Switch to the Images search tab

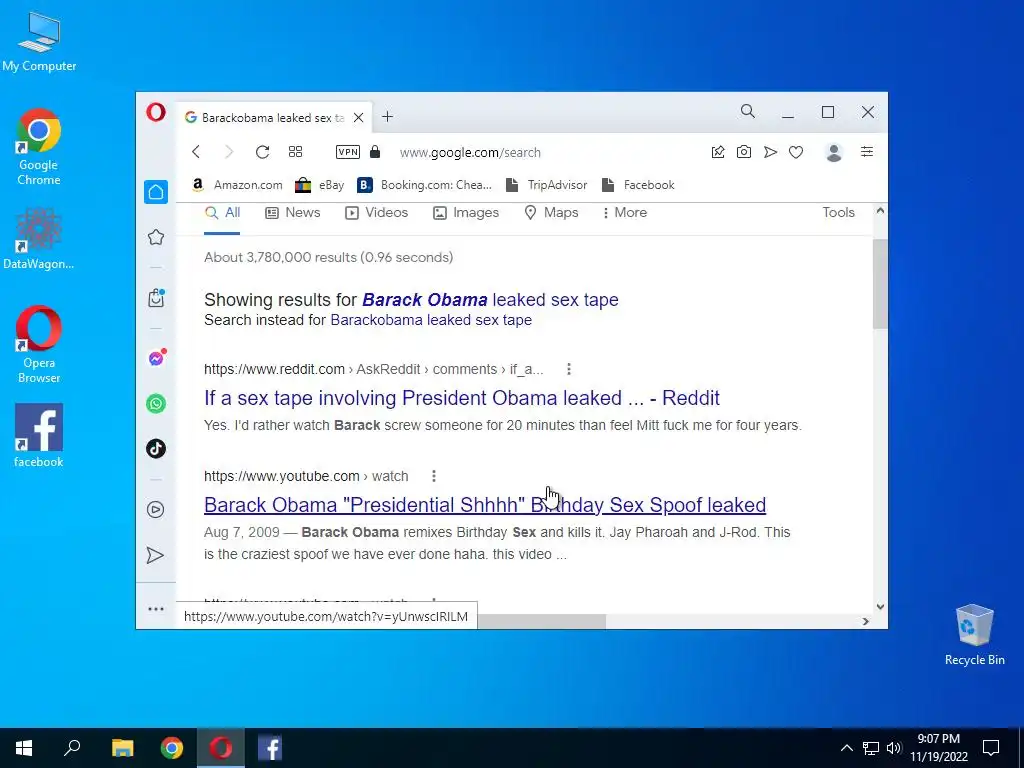pos(466,212)
